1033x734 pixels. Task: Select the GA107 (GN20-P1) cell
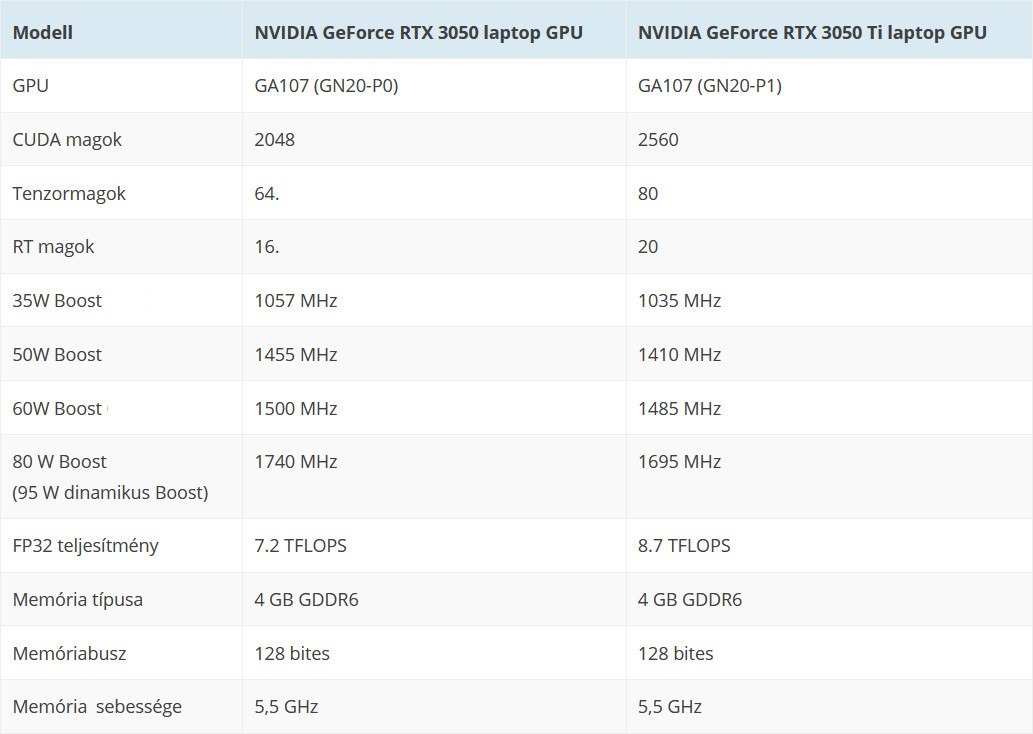[x=710, y=86]
